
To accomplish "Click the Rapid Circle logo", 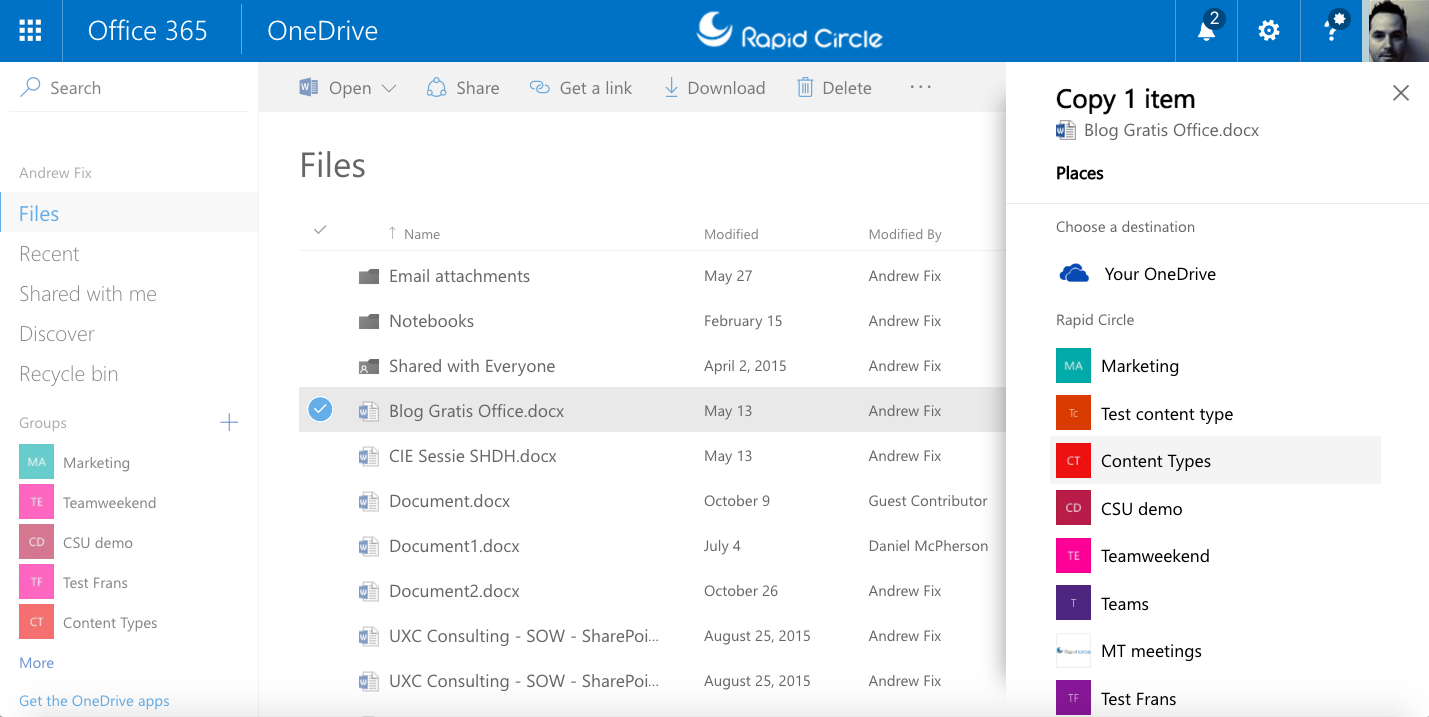I will click(790, 31).
